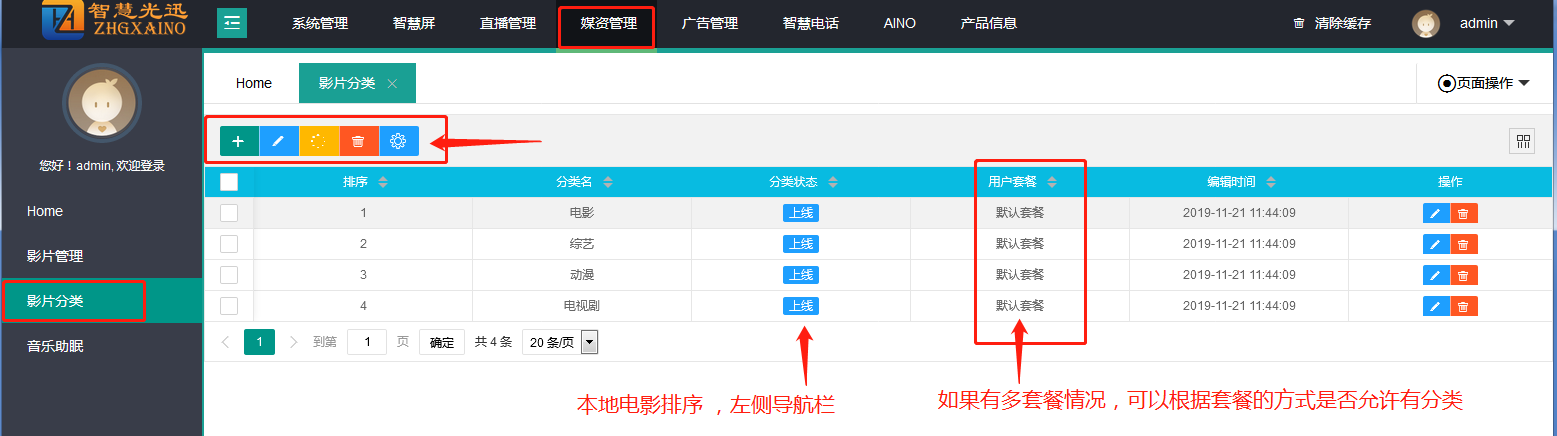Check the select-all header checkbox
Image resolution: width=1557 pixels, height=436 pixels.
pos(229,182)
